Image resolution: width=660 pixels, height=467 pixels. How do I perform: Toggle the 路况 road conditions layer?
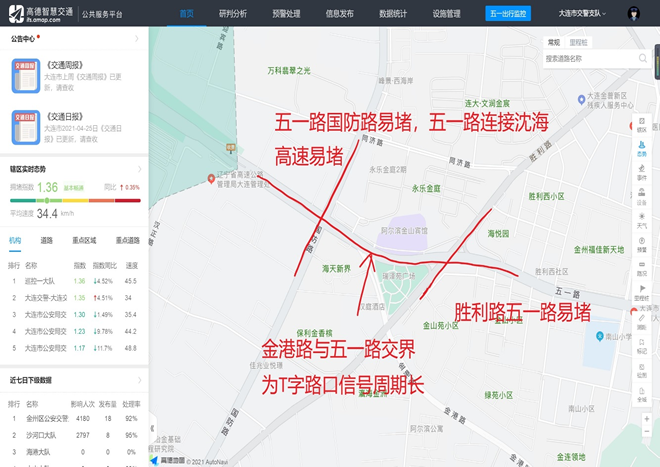tap(641, 269)
